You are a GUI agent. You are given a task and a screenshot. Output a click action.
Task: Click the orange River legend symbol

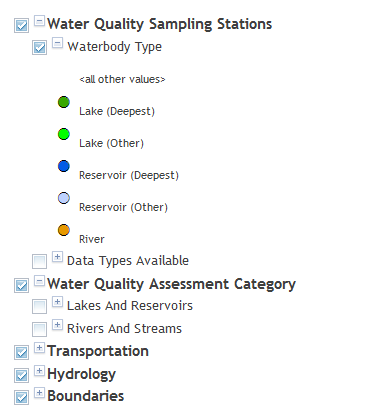pyautogui.click(x=64, y=230)
